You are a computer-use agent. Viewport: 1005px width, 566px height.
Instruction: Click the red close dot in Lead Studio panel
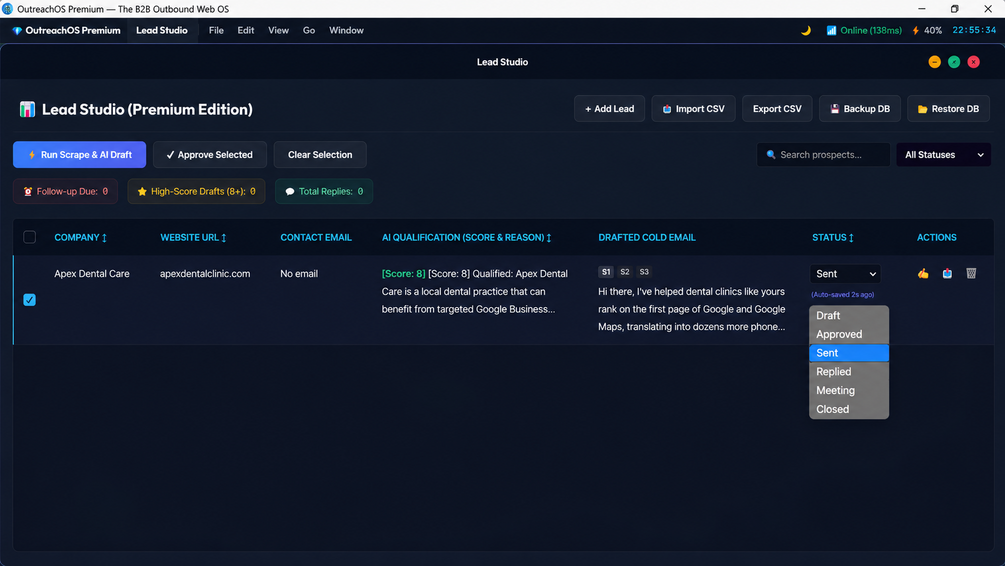pyautogui.click(x=974, y=62)
